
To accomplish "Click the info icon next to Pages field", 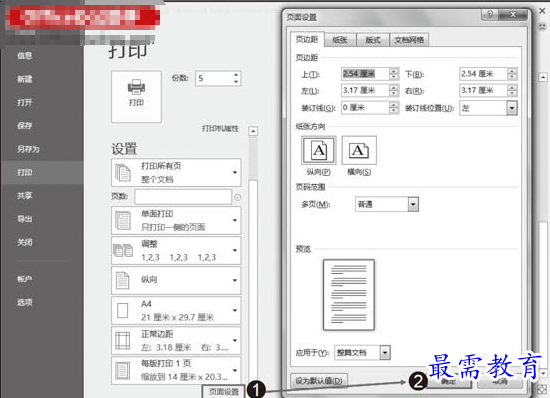I will (237, 197).
